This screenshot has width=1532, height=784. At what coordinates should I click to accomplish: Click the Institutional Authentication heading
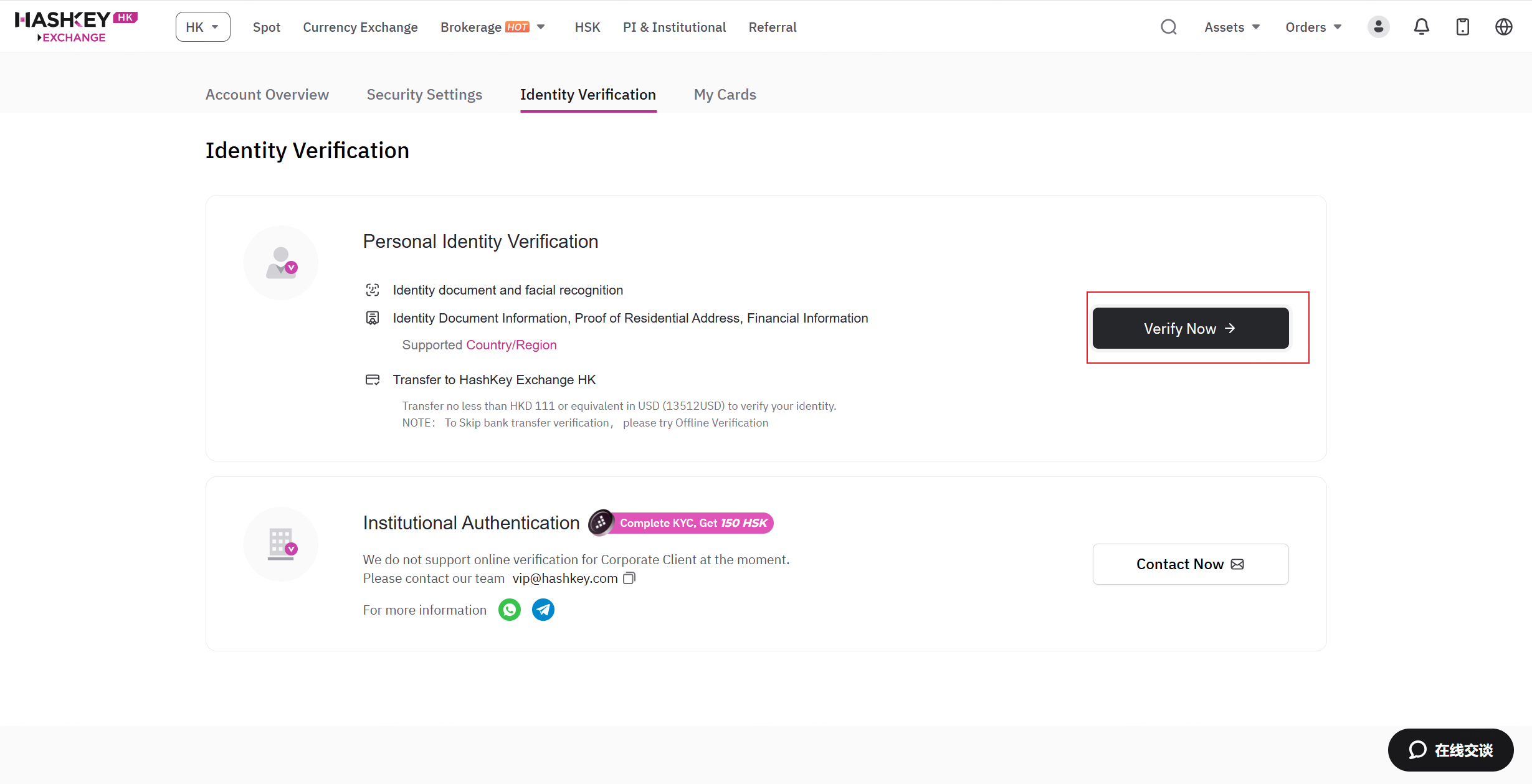click(471, 523)
